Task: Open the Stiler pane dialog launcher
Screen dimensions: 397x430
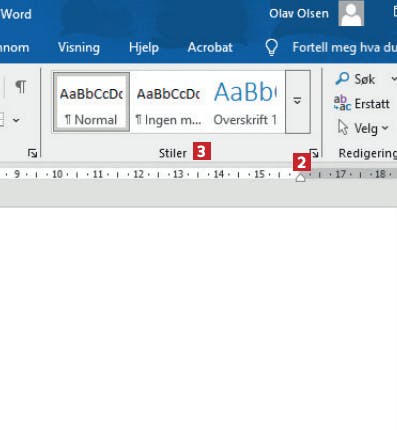Action: pos(314,153)
